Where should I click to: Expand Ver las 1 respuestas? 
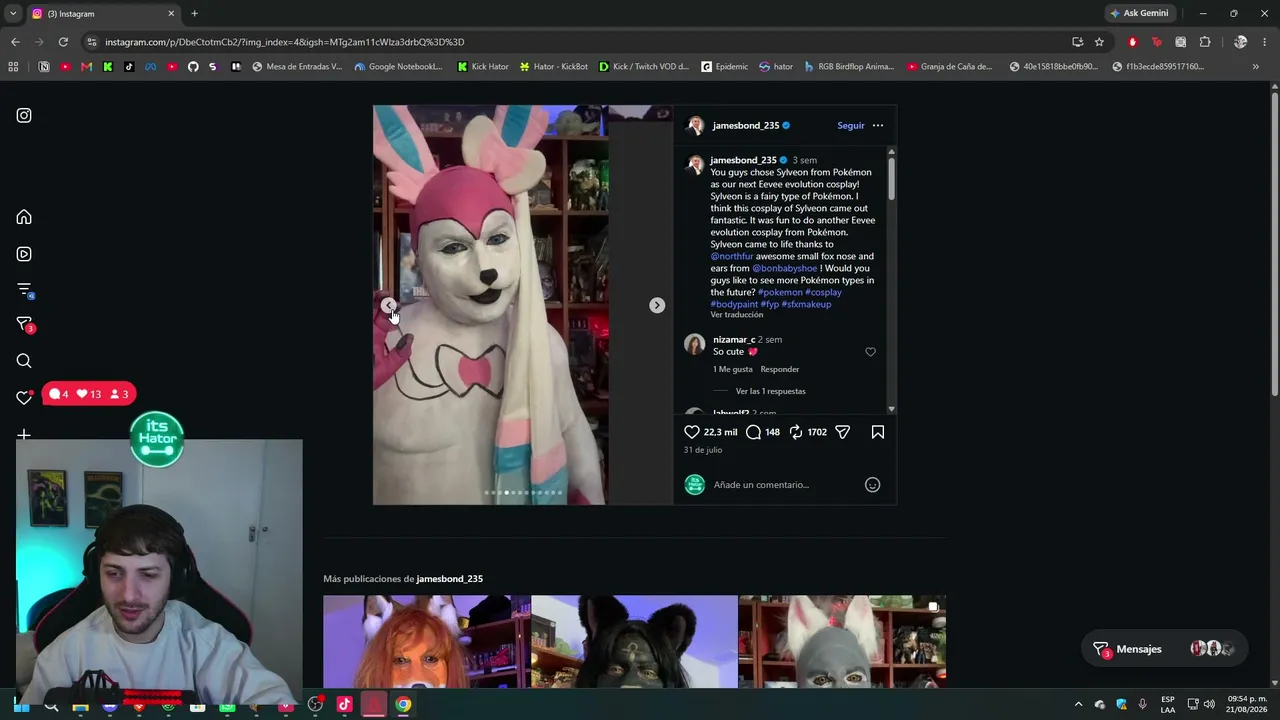coord(770,392)
